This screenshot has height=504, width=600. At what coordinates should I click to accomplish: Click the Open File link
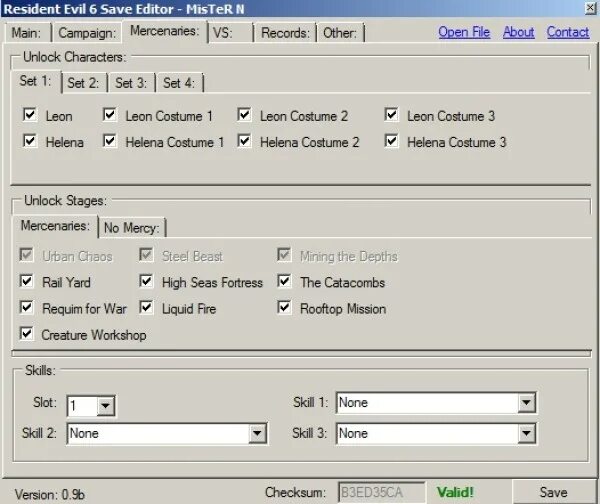(464, 32)
